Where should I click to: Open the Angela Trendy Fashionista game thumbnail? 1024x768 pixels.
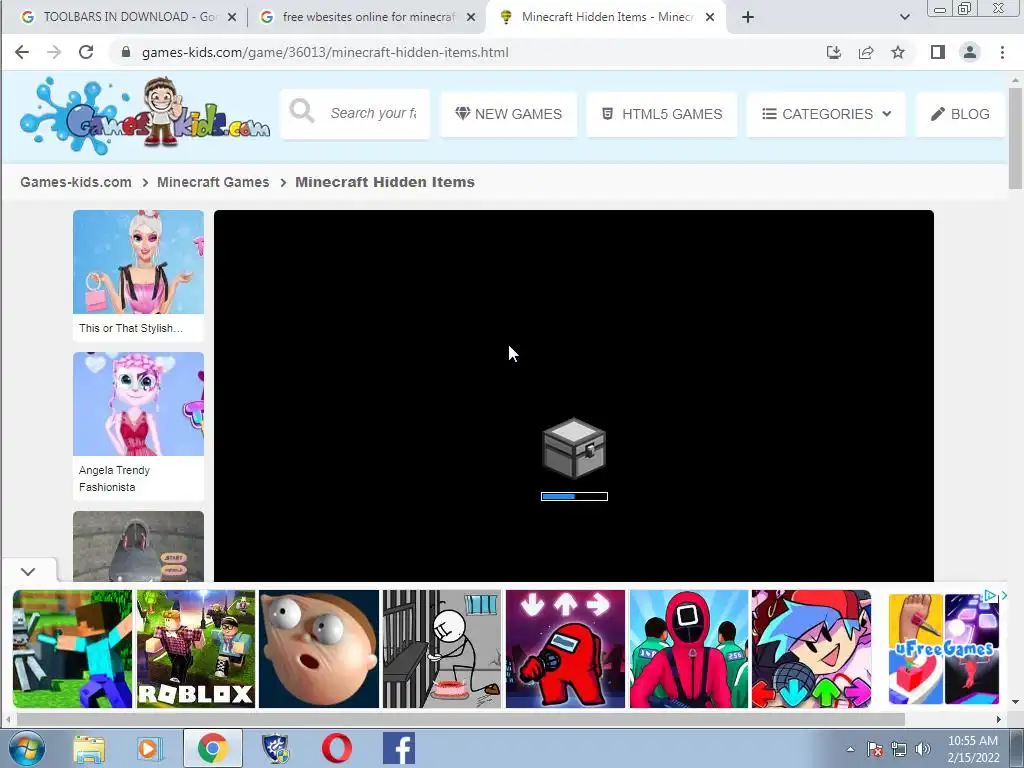[x=138, y=404]
